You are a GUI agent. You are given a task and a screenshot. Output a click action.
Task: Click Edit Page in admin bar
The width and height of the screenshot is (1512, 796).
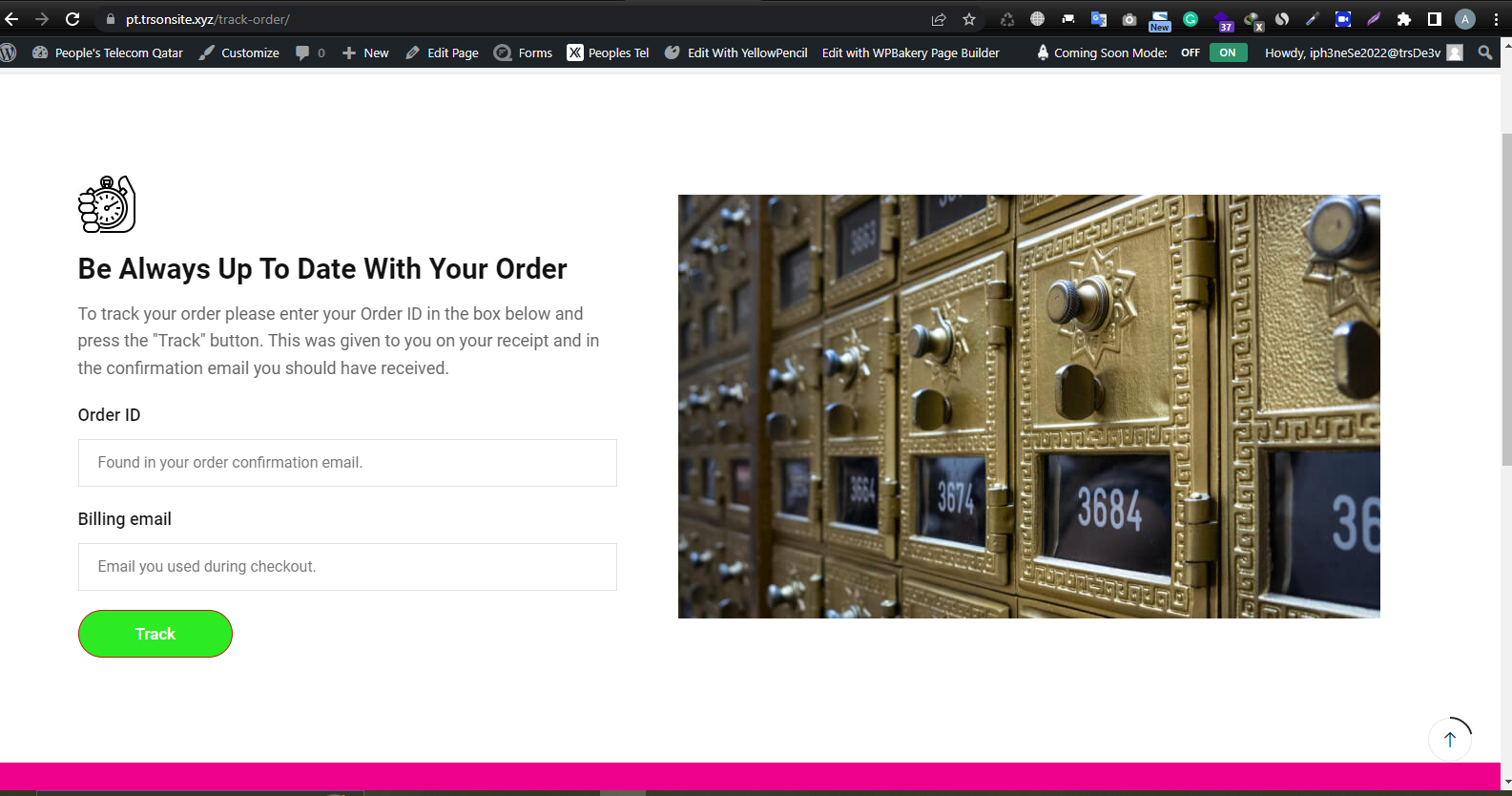[x=442, y=52]
